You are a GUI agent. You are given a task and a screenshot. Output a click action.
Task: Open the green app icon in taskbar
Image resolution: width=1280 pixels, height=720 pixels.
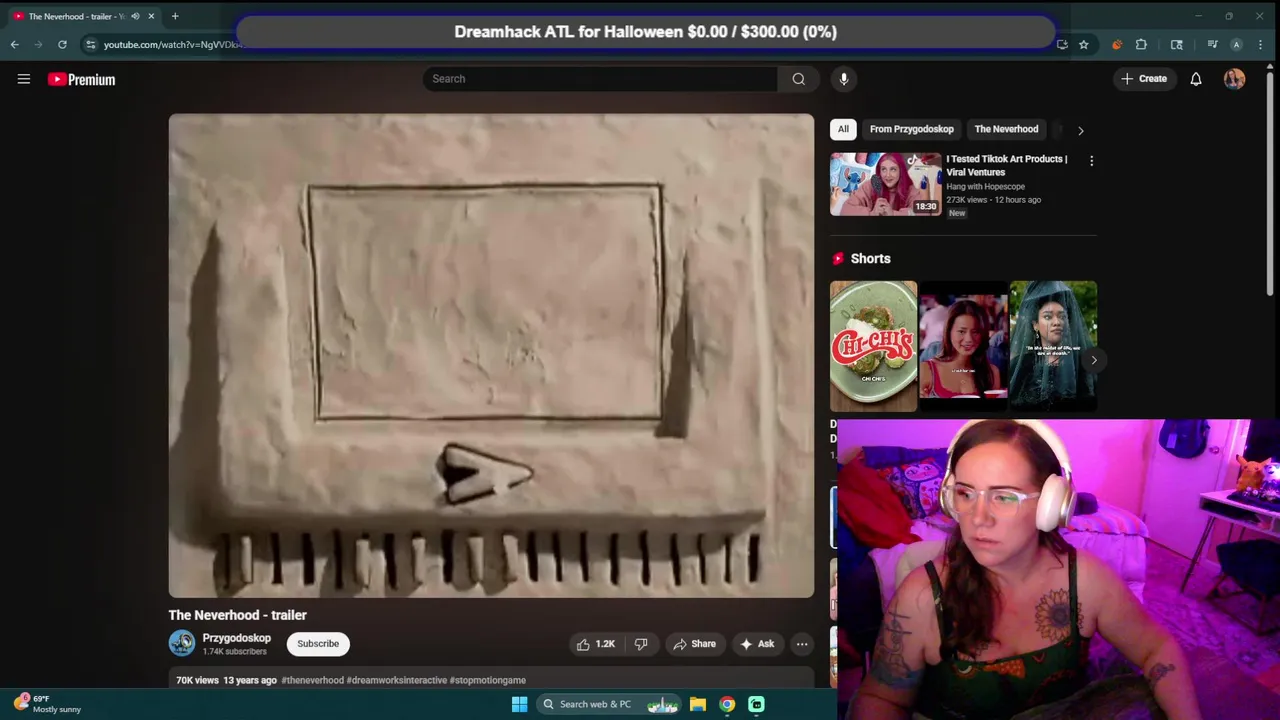click(757, 704)
